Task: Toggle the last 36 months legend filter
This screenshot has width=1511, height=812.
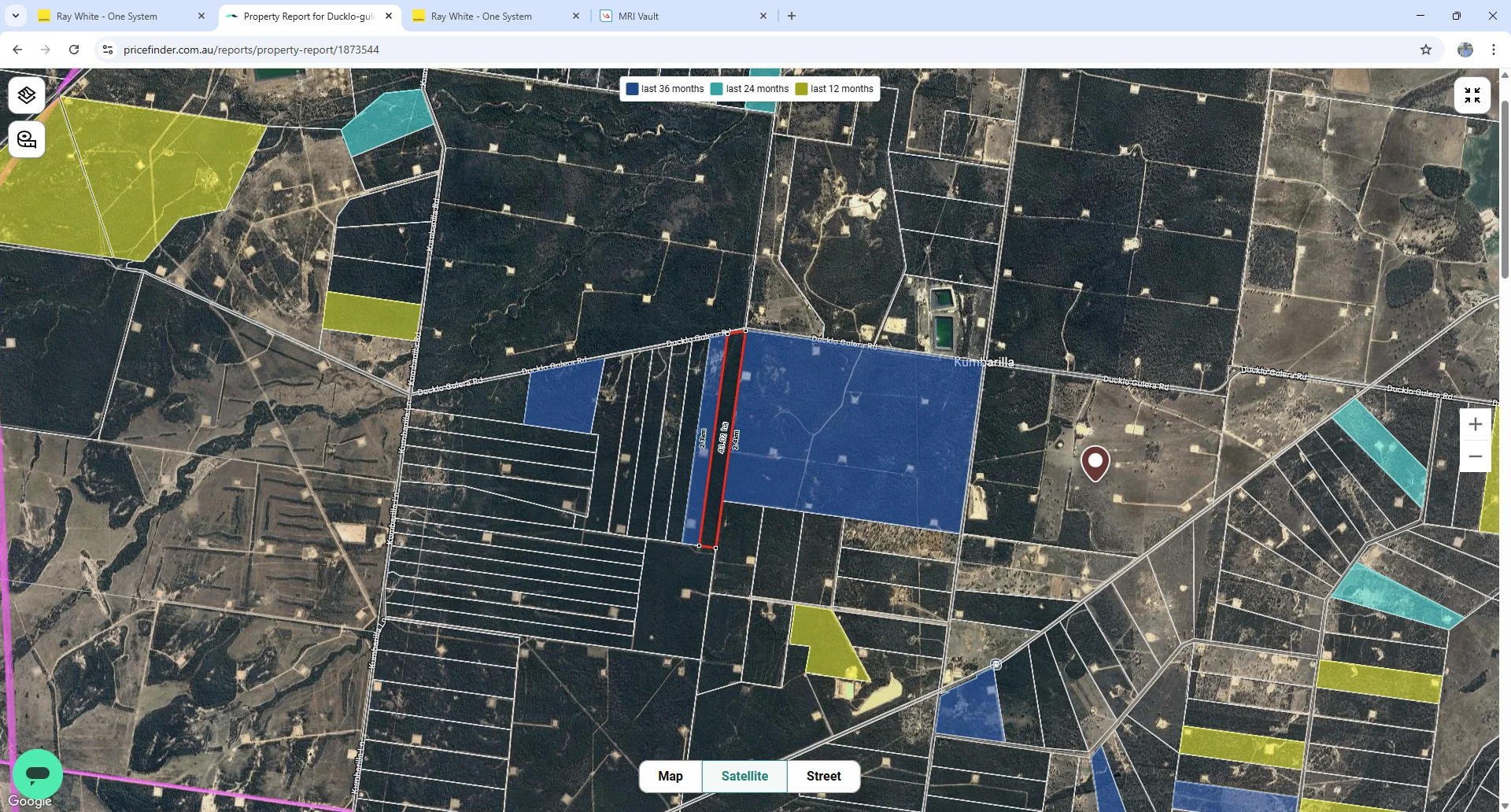Action: pos(674,88)
